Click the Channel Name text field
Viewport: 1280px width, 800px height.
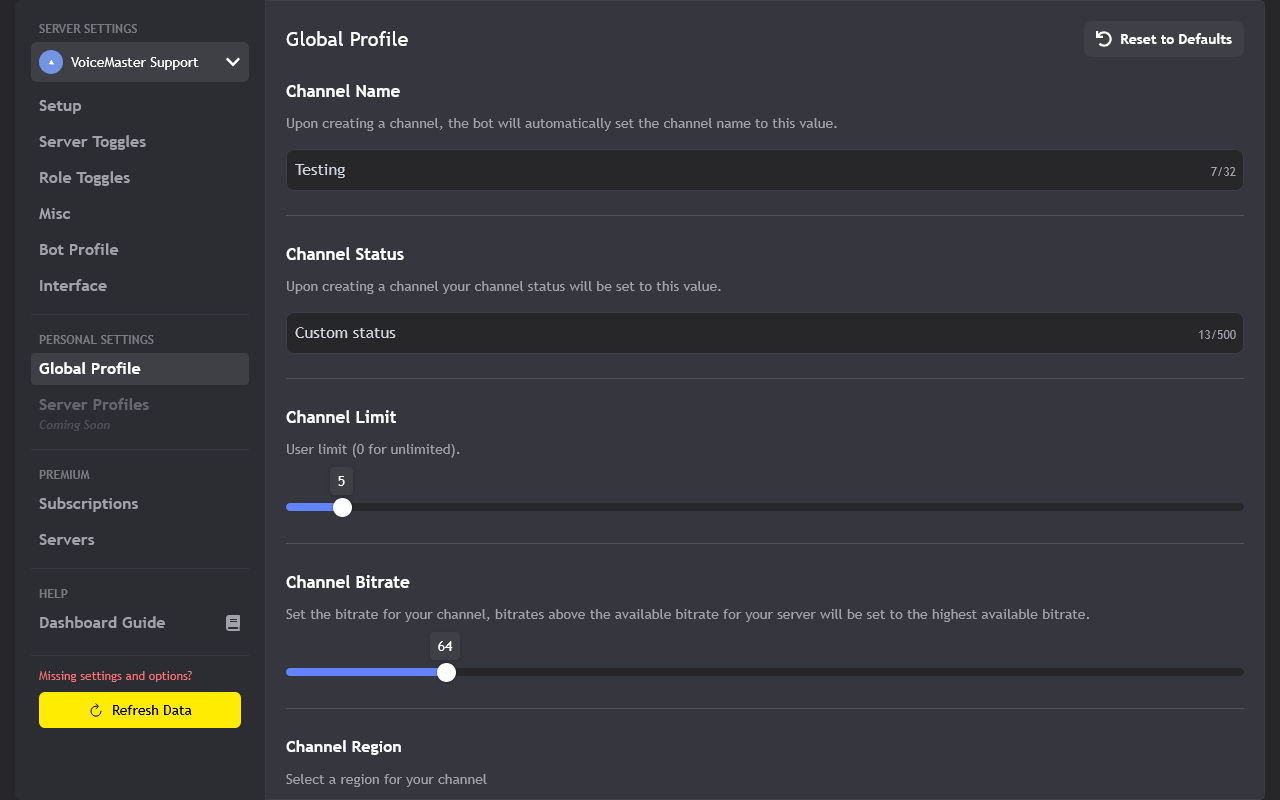[x=764, y=170]
